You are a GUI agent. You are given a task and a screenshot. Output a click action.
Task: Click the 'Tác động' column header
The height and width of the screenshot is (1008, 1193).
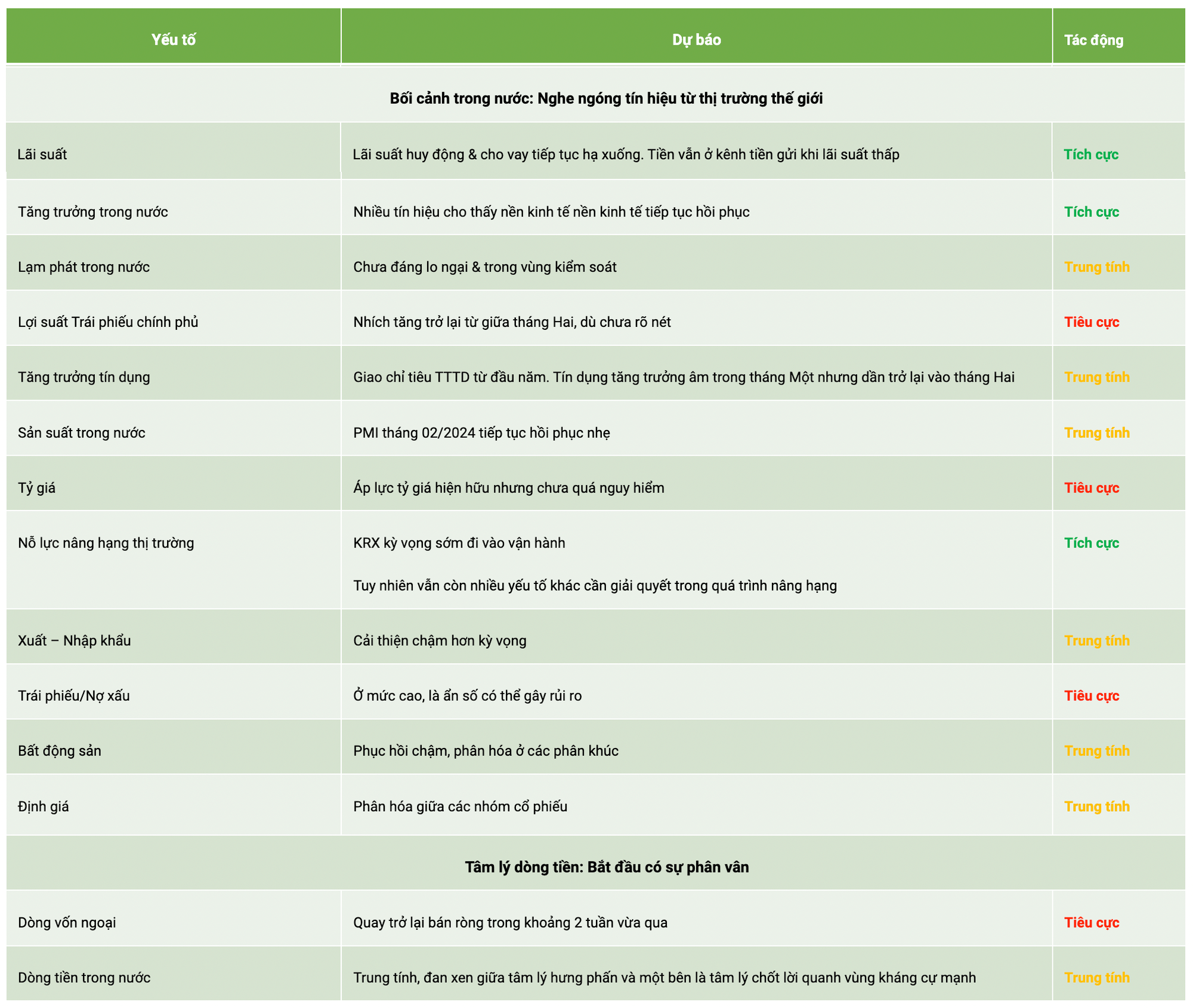pos(1093,40)
